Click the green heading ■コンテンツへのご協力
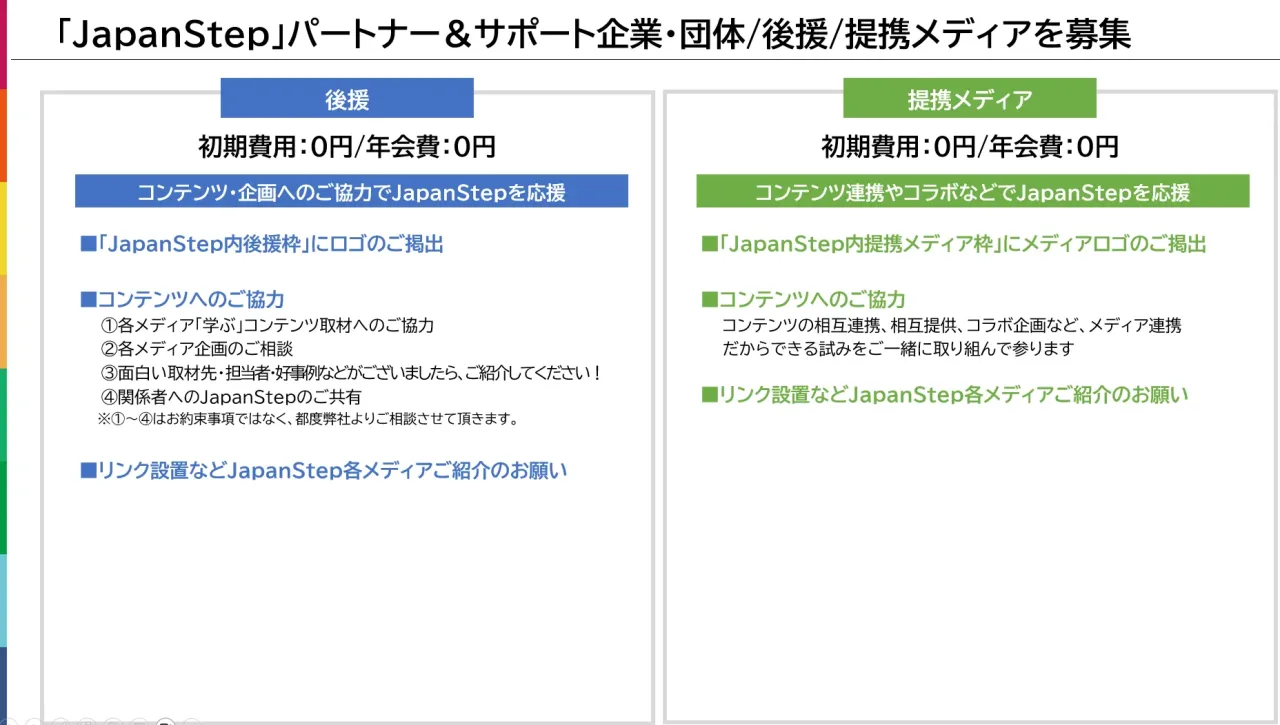 click(x=804, y=299)
